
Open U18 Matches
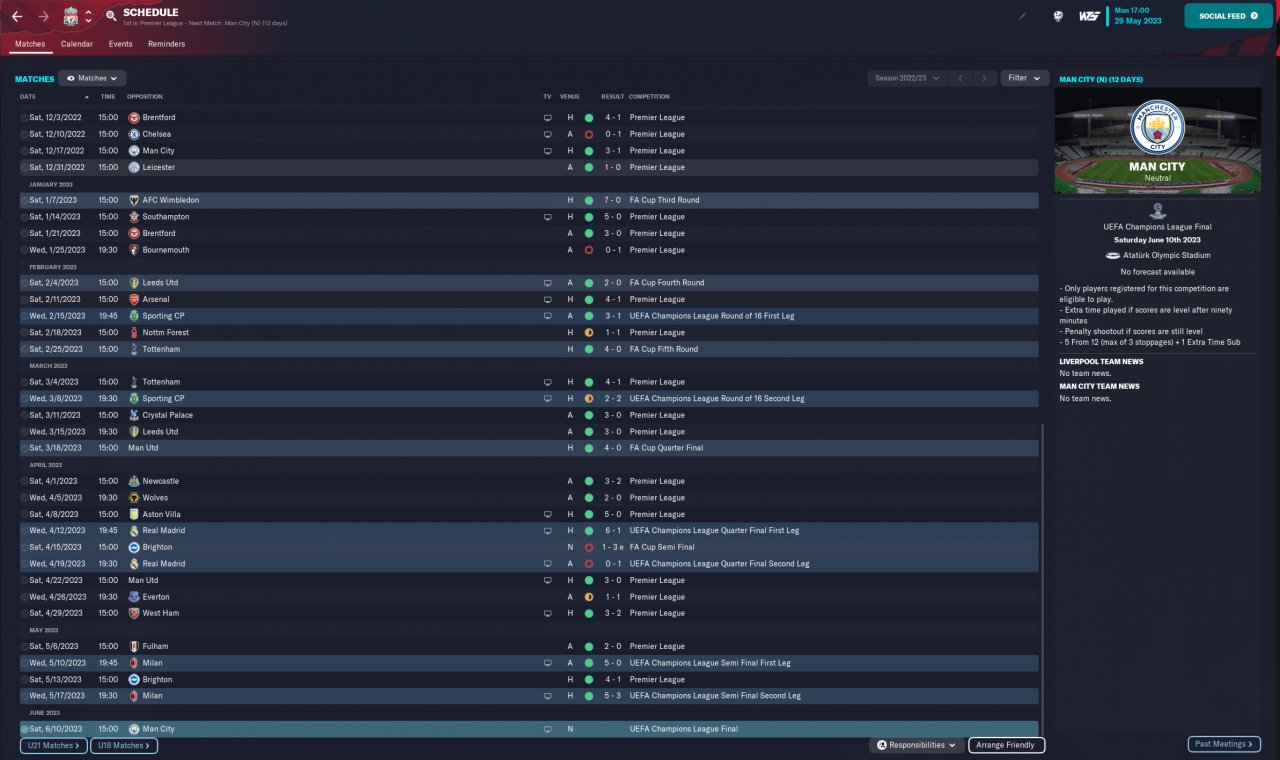[124, 745]
